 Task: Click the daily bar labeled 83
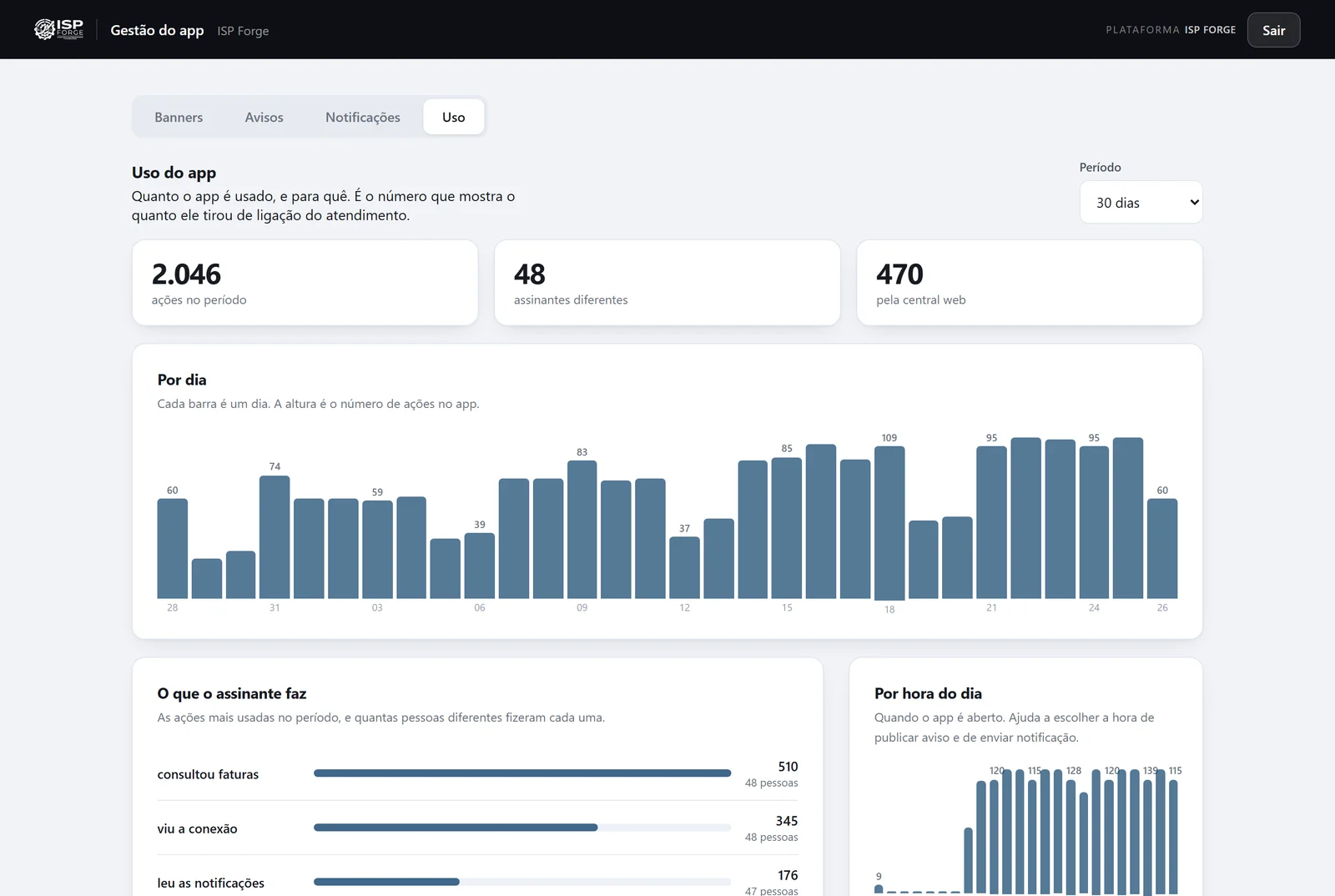(582, 530)
